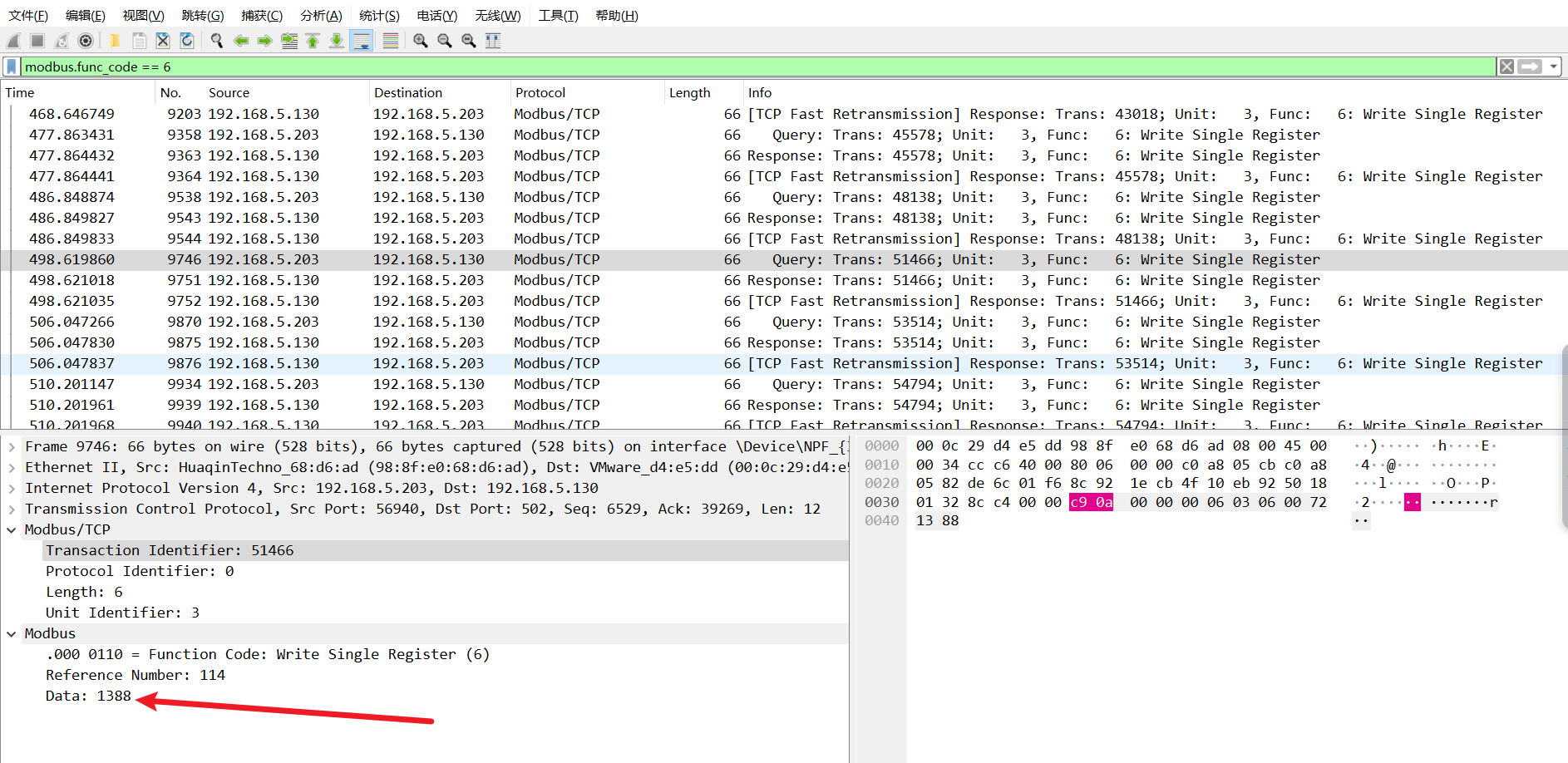Zoom out the main window text
This screenshot has height=763, width=1568.
coord(445,41)
